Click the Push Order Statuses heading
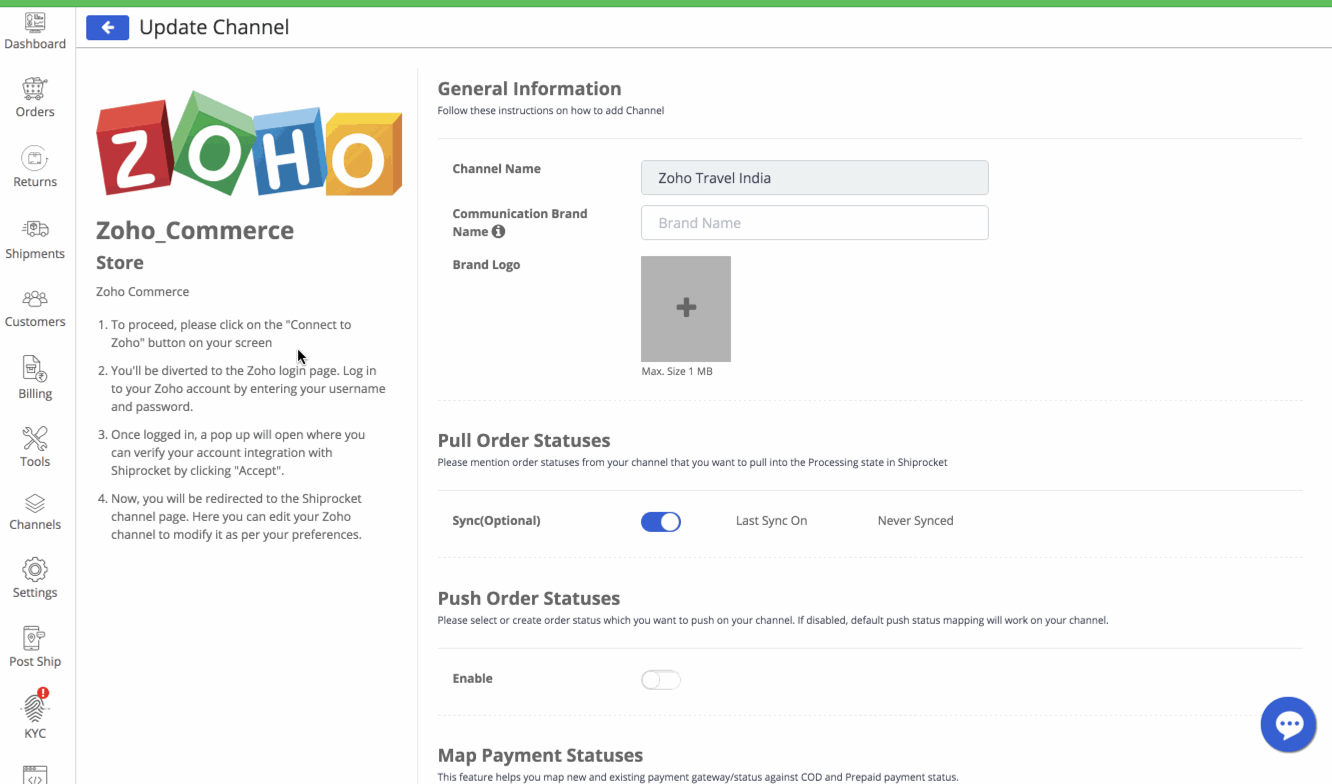The width and height of the screenshot is (1332, 784). (x=529, y=599)
